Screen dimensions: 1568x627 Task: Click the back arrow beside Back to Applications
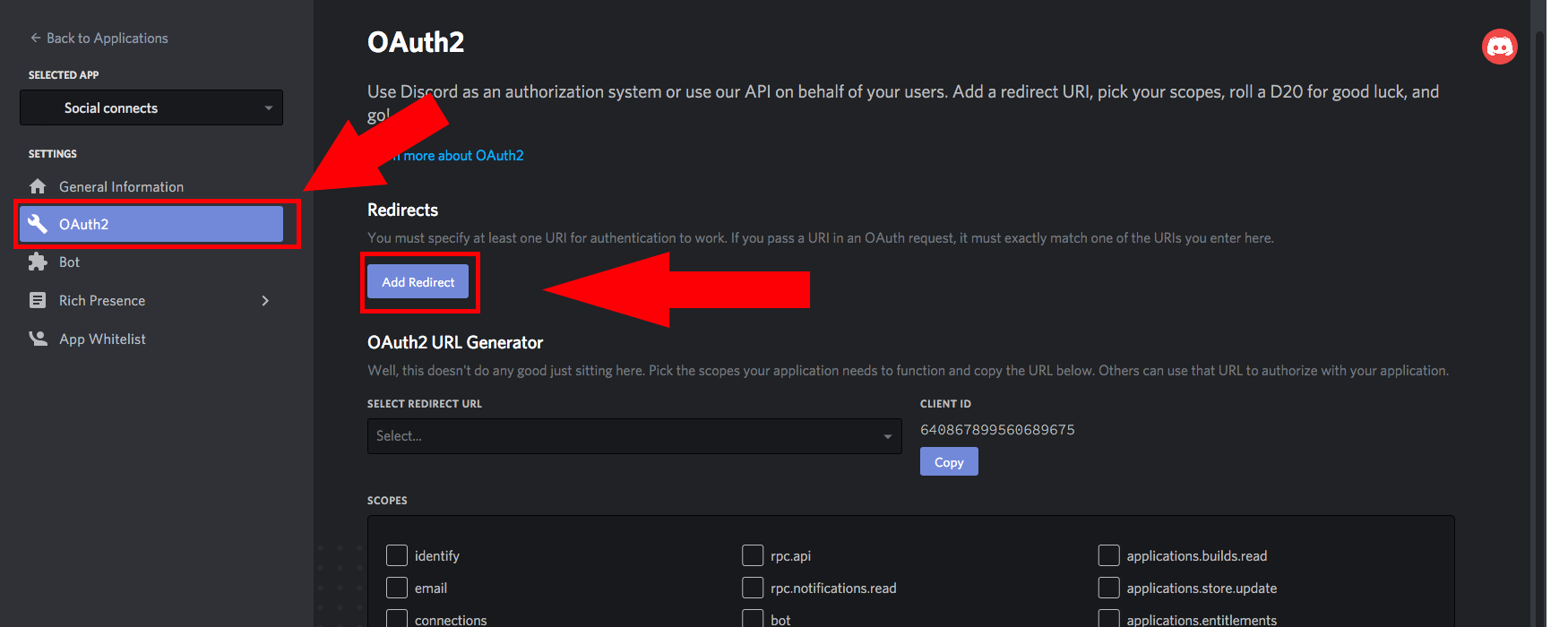tap(36, 38)
